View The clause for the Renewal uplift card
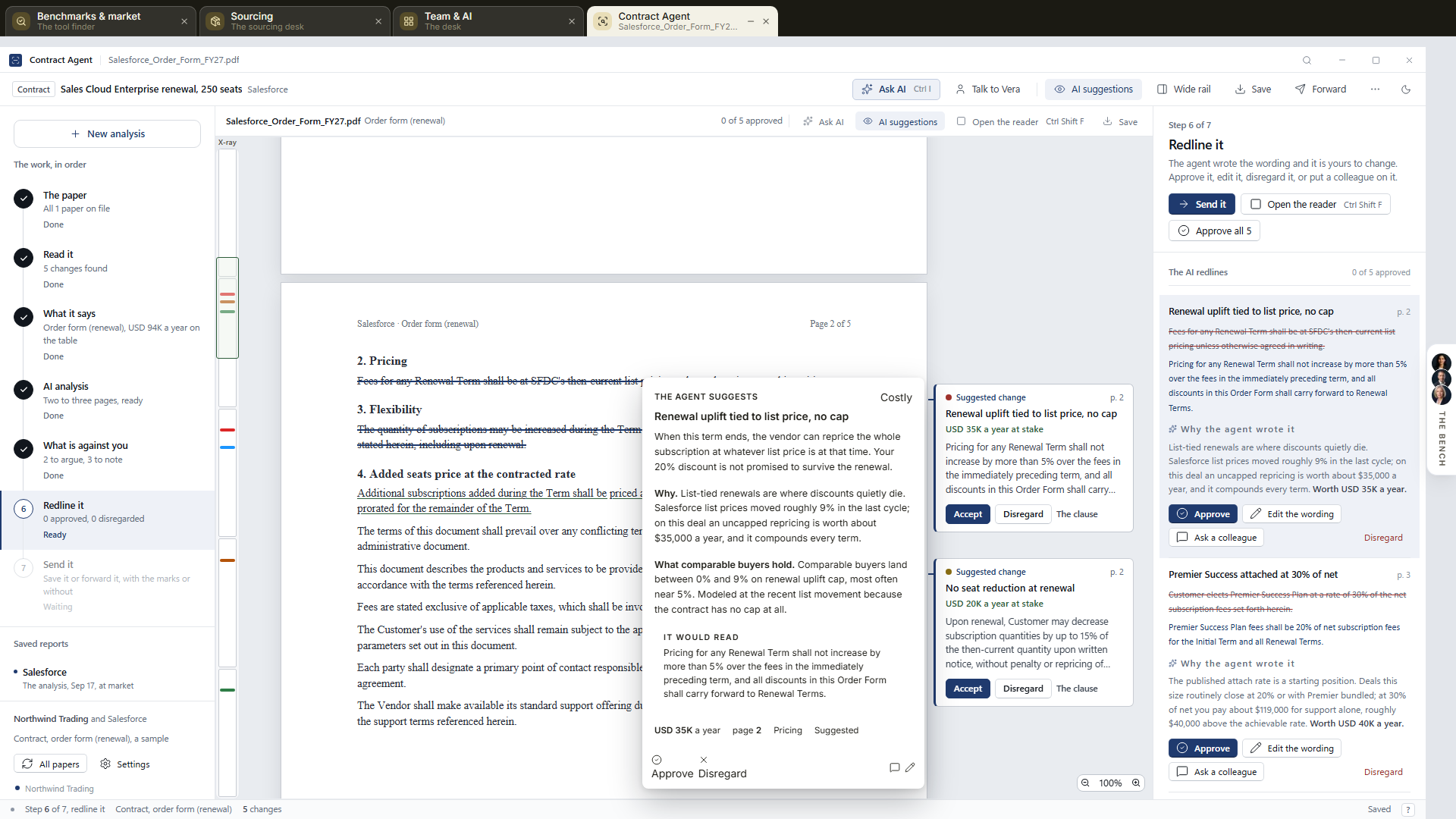 (1077, 514)
